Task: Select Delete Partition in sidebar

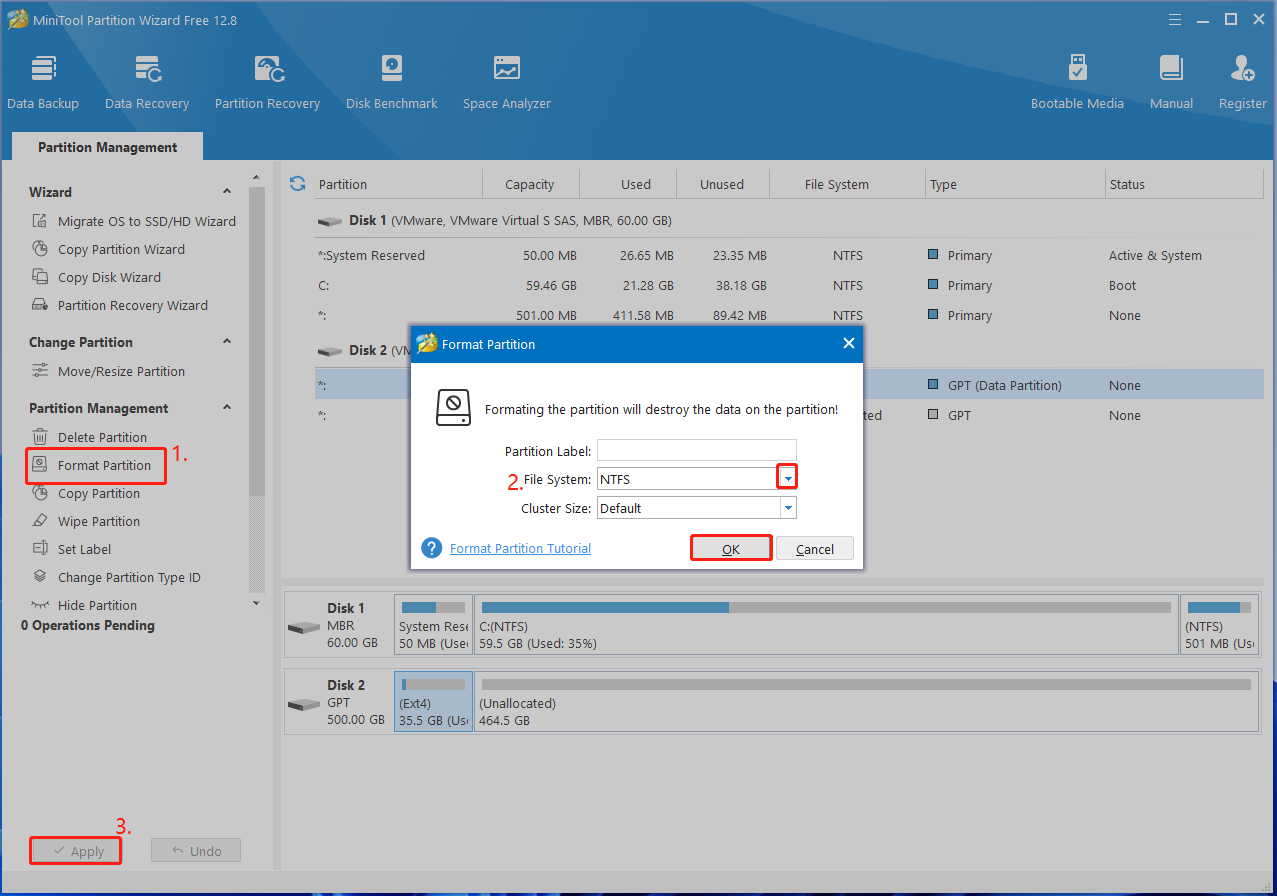Action: pyautogui.click(x=102, y=437)
